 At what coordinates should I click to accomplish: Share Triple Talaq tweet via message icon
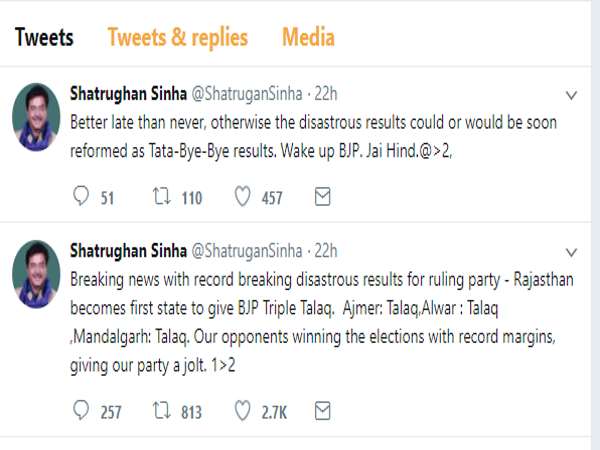(x=322, y=410)
